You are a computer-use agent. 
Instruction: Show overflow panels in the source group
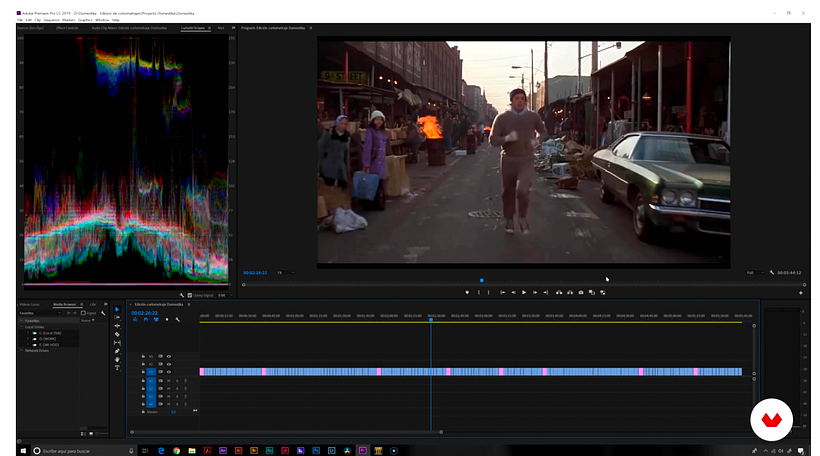point(233,28)
